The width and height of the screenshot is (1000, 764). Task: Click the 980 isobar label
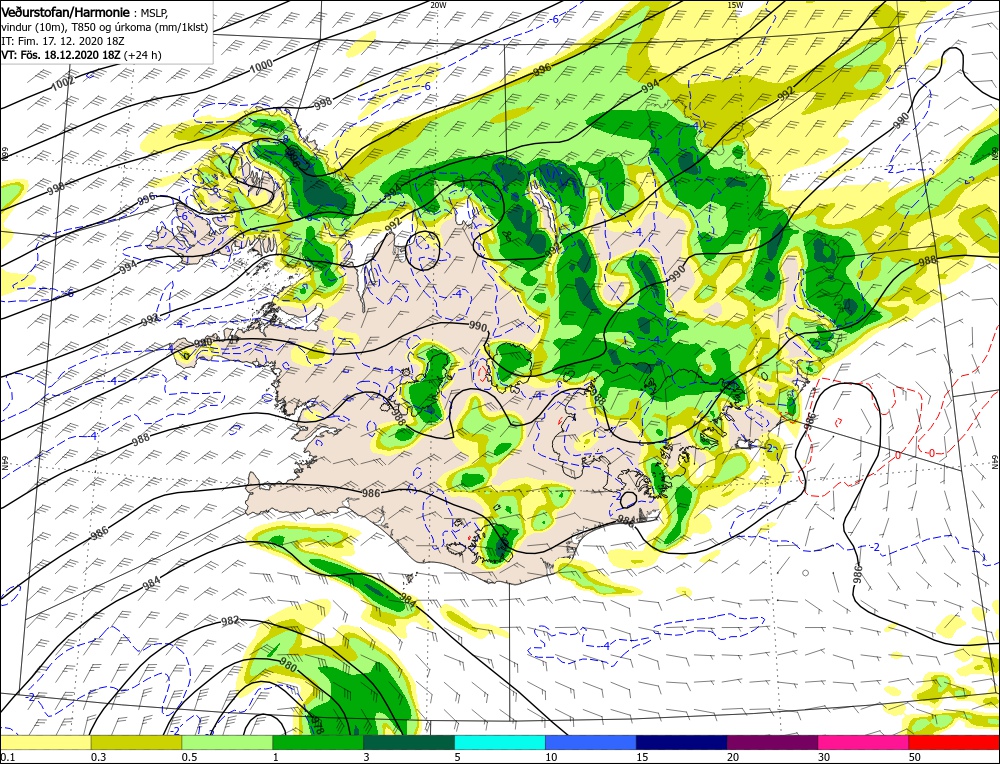coord(288,666)
